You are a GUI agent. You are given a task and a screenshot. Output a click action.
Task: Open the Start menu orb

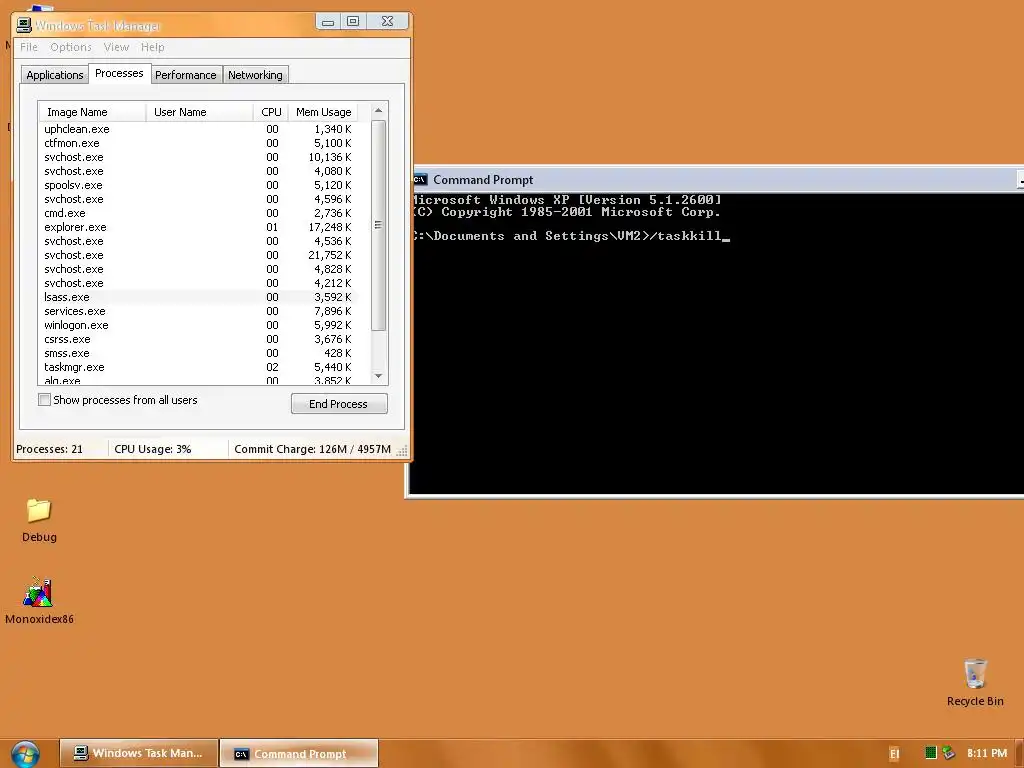click(25, 754)
